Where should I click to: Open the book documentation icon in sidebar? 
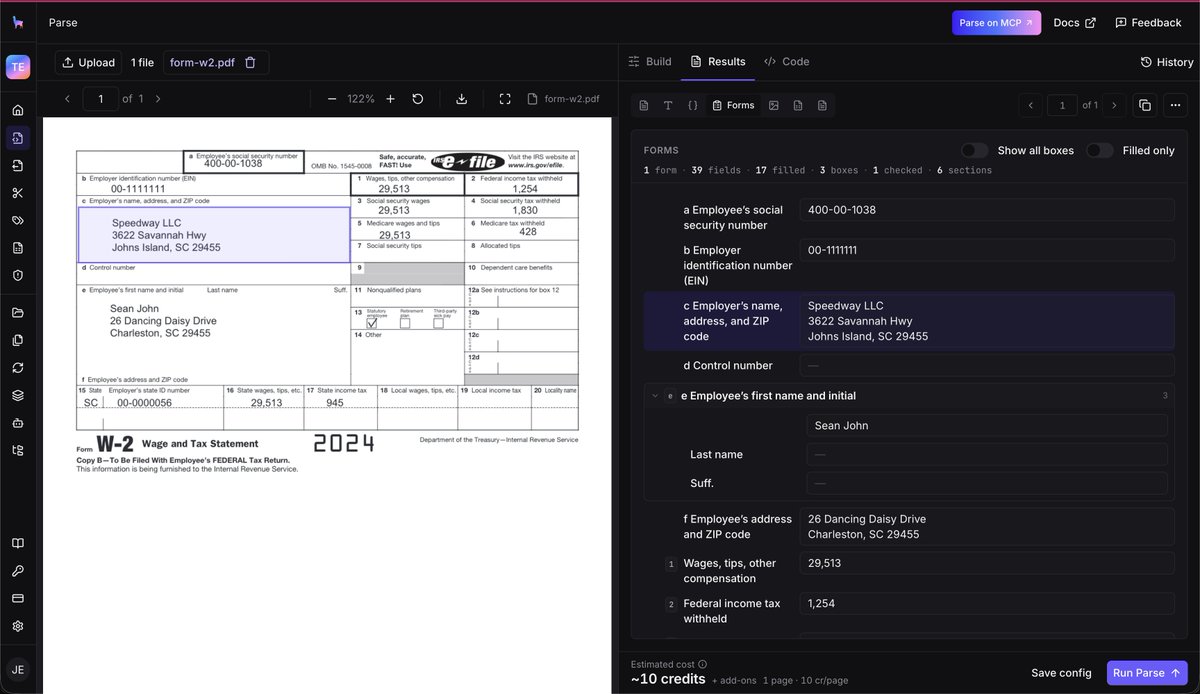click(18, 544)
